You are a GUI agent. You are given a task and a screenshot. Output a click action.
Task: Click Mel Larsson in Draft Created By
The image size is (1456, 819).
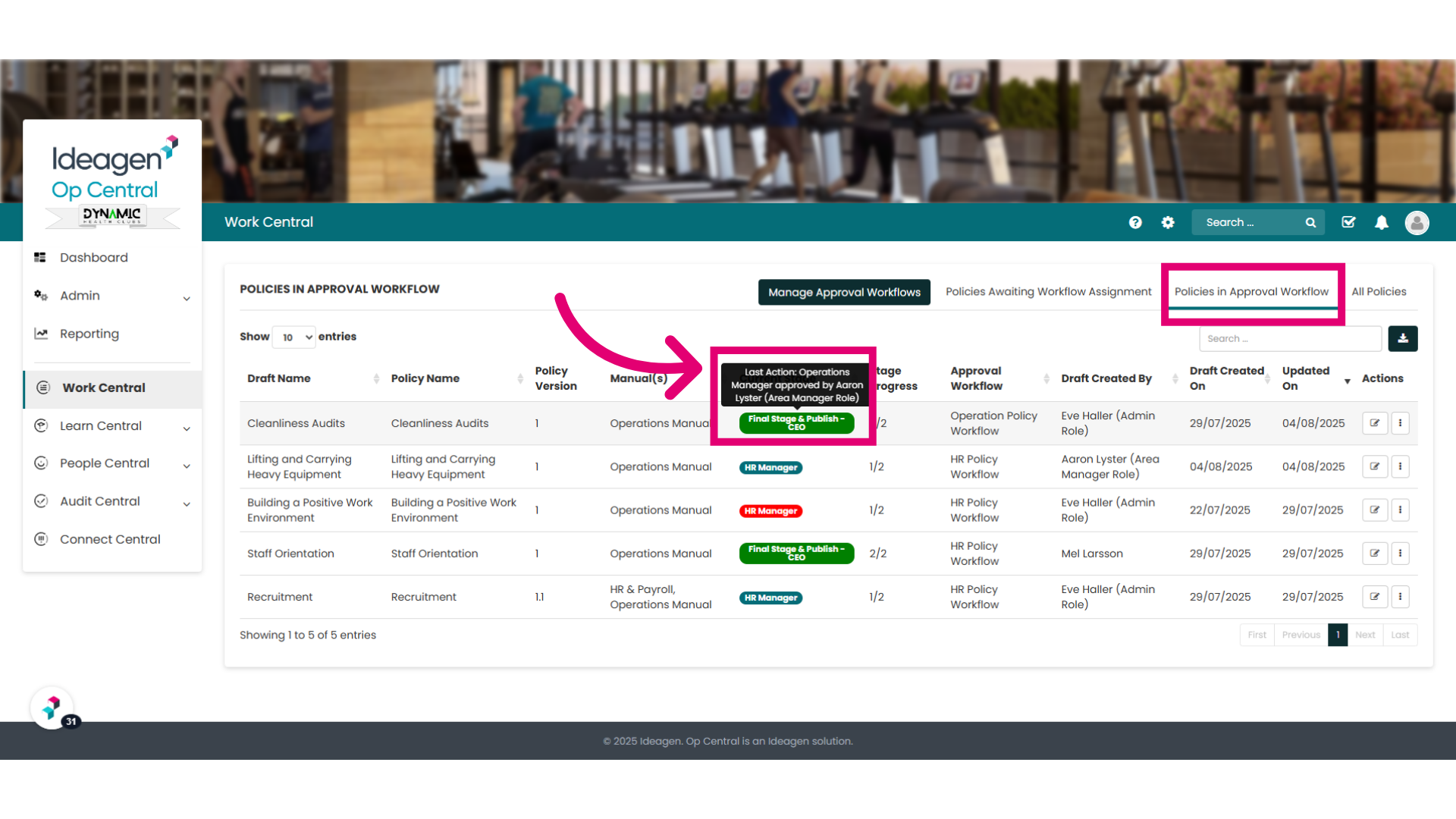pos(1092,554)
